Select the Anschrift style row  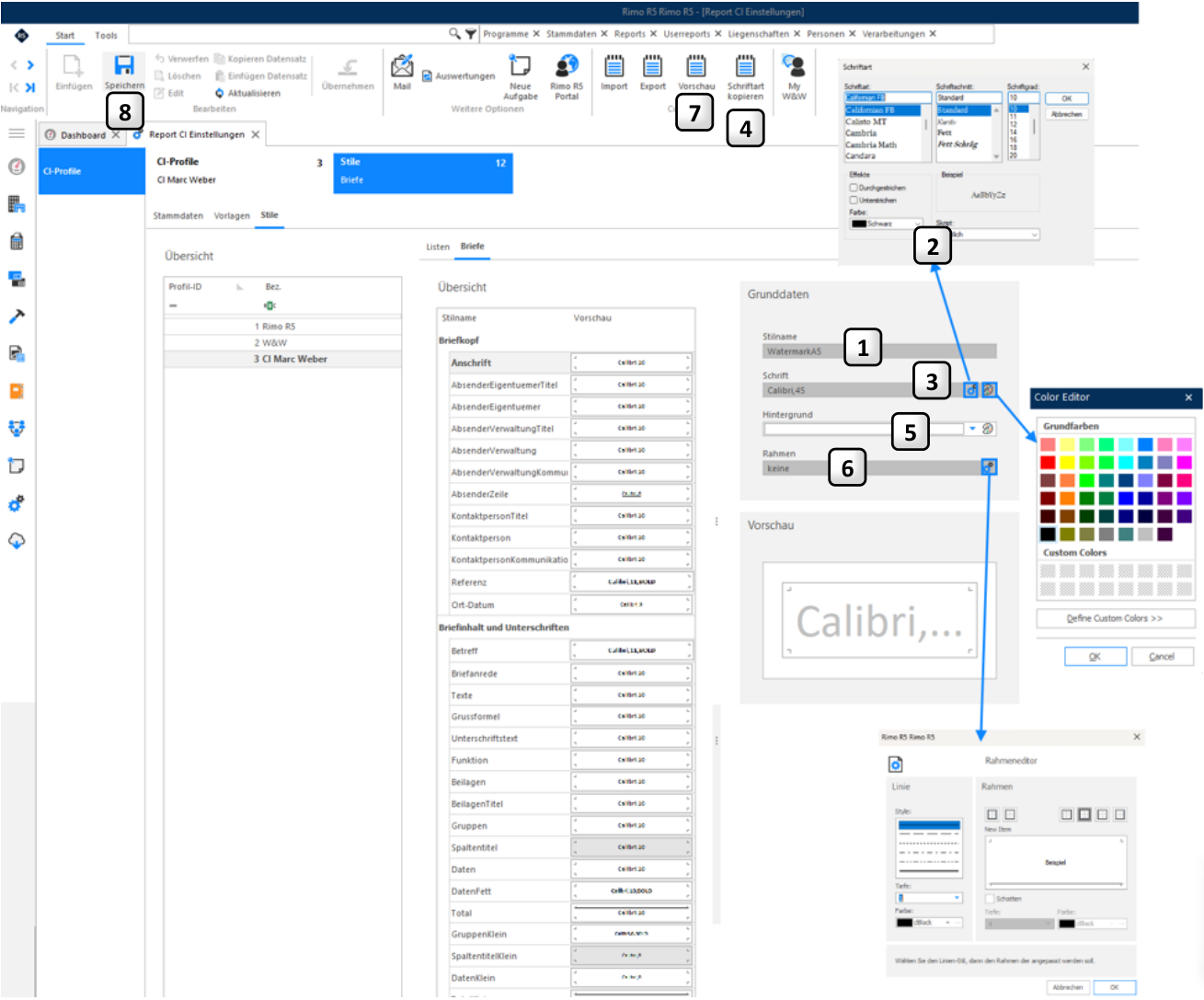tap(565, 362)
